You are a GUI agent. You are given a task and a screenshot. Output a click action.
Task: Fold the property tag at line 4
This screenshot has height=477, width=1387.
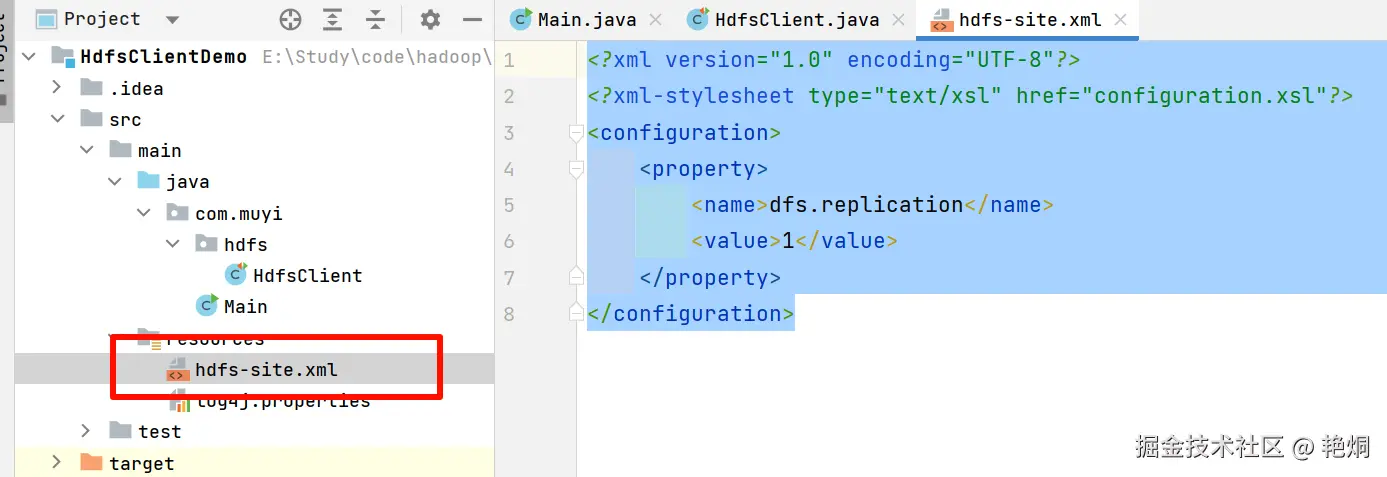tap(575, 169)
